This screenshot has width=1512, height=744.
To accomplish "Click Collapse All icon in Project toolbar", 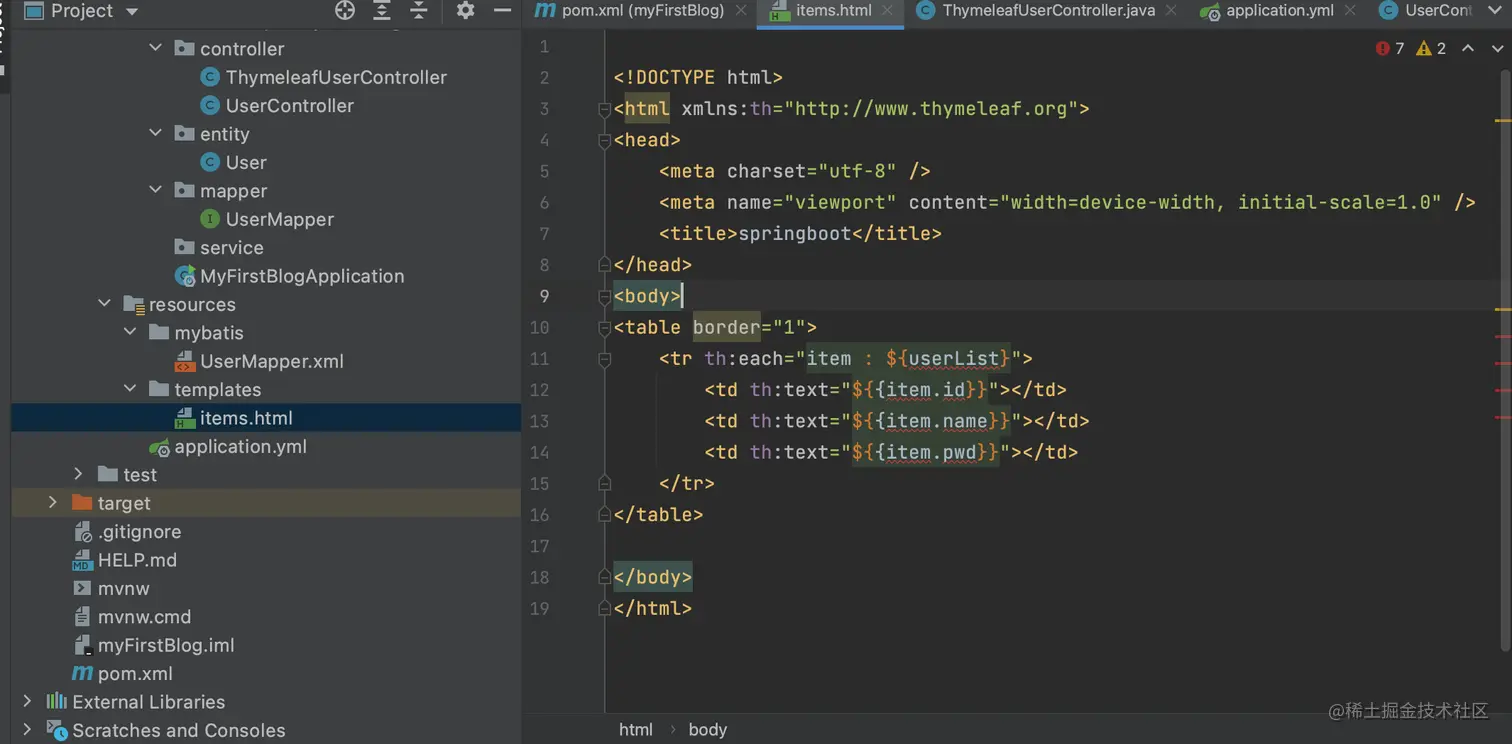I will pyautogui.click(x=419, y=11).
